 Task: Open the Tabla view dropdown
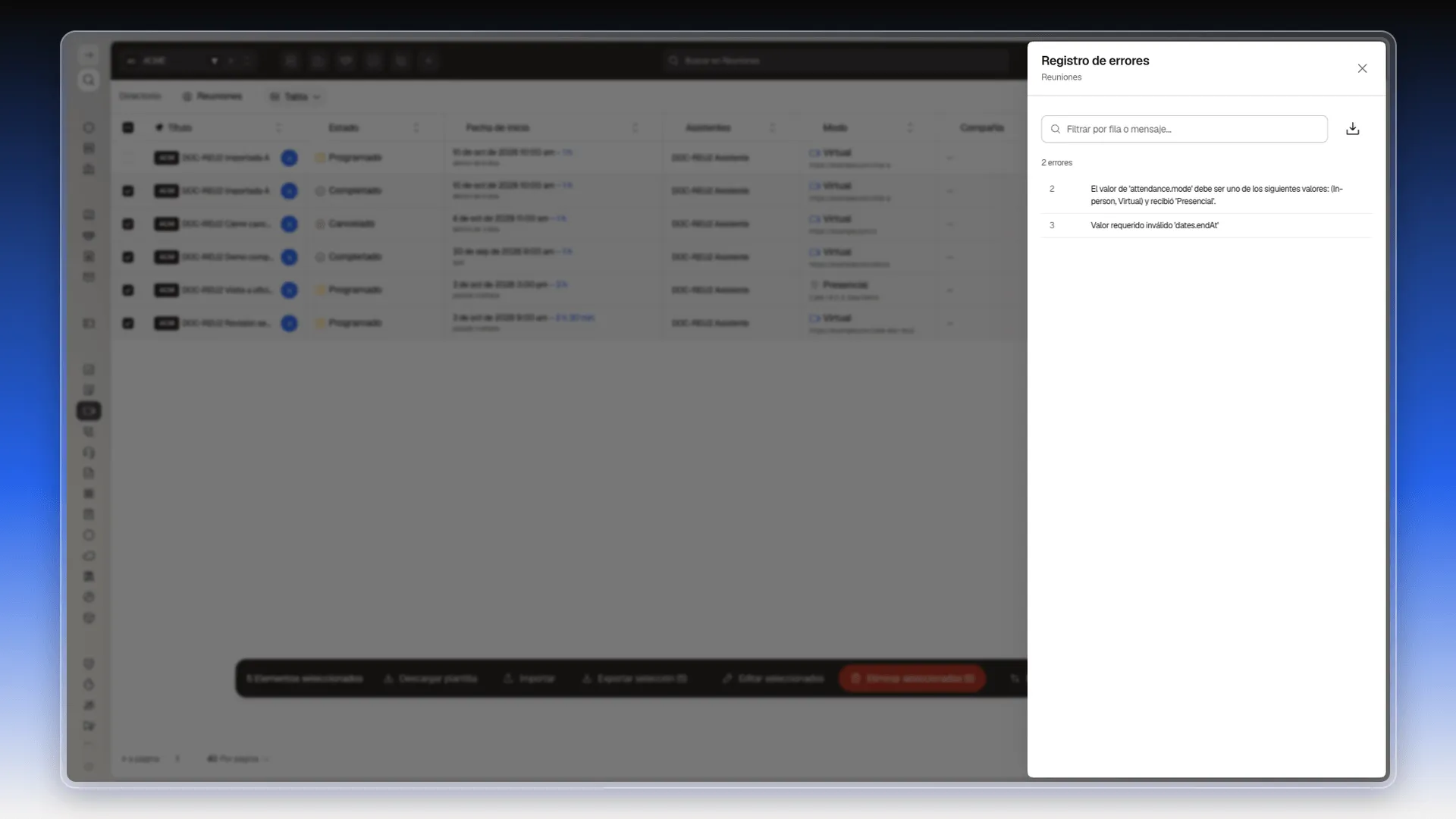coord(295,96)
